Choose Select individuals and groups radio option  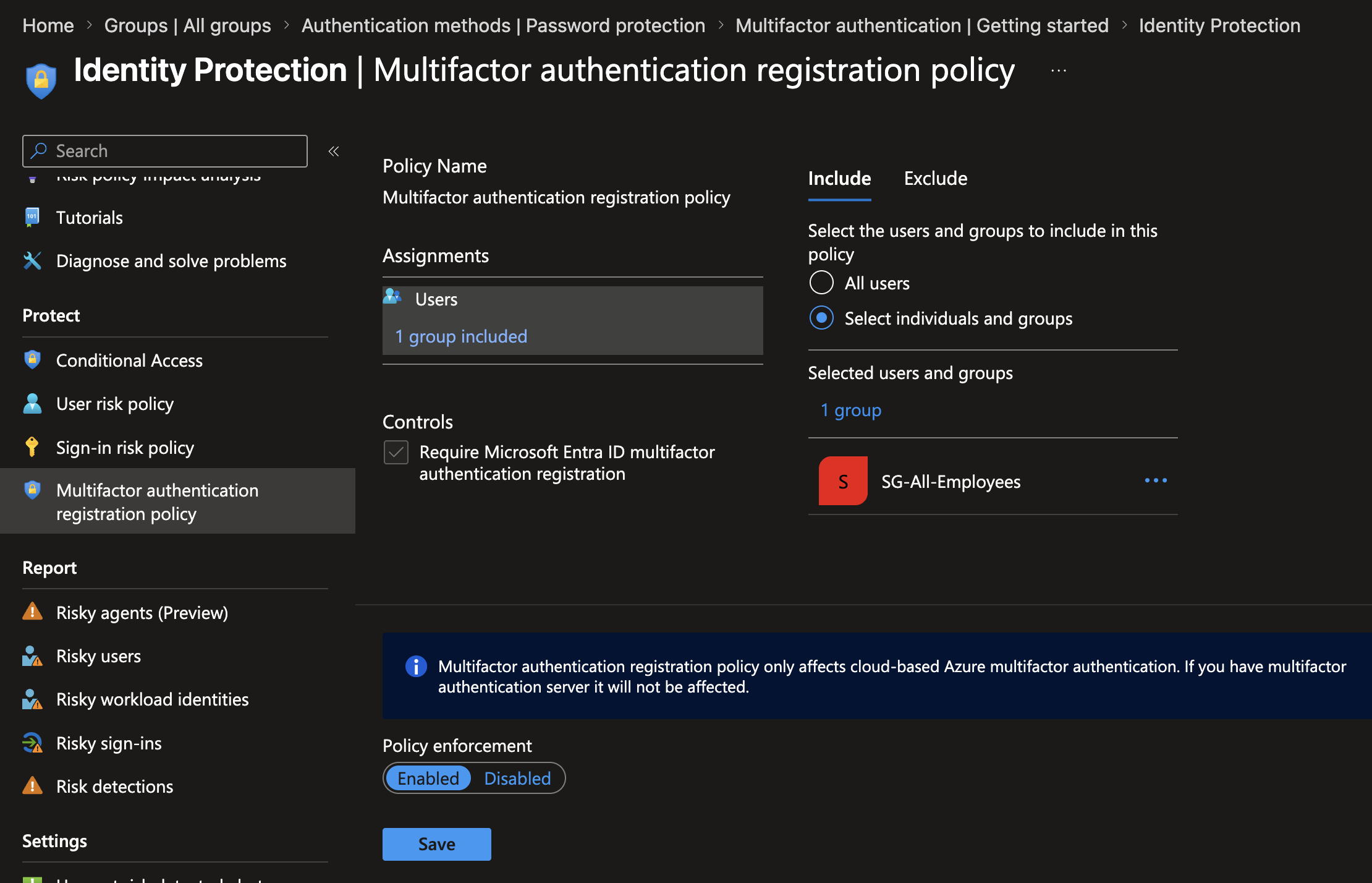coord(821,318)
